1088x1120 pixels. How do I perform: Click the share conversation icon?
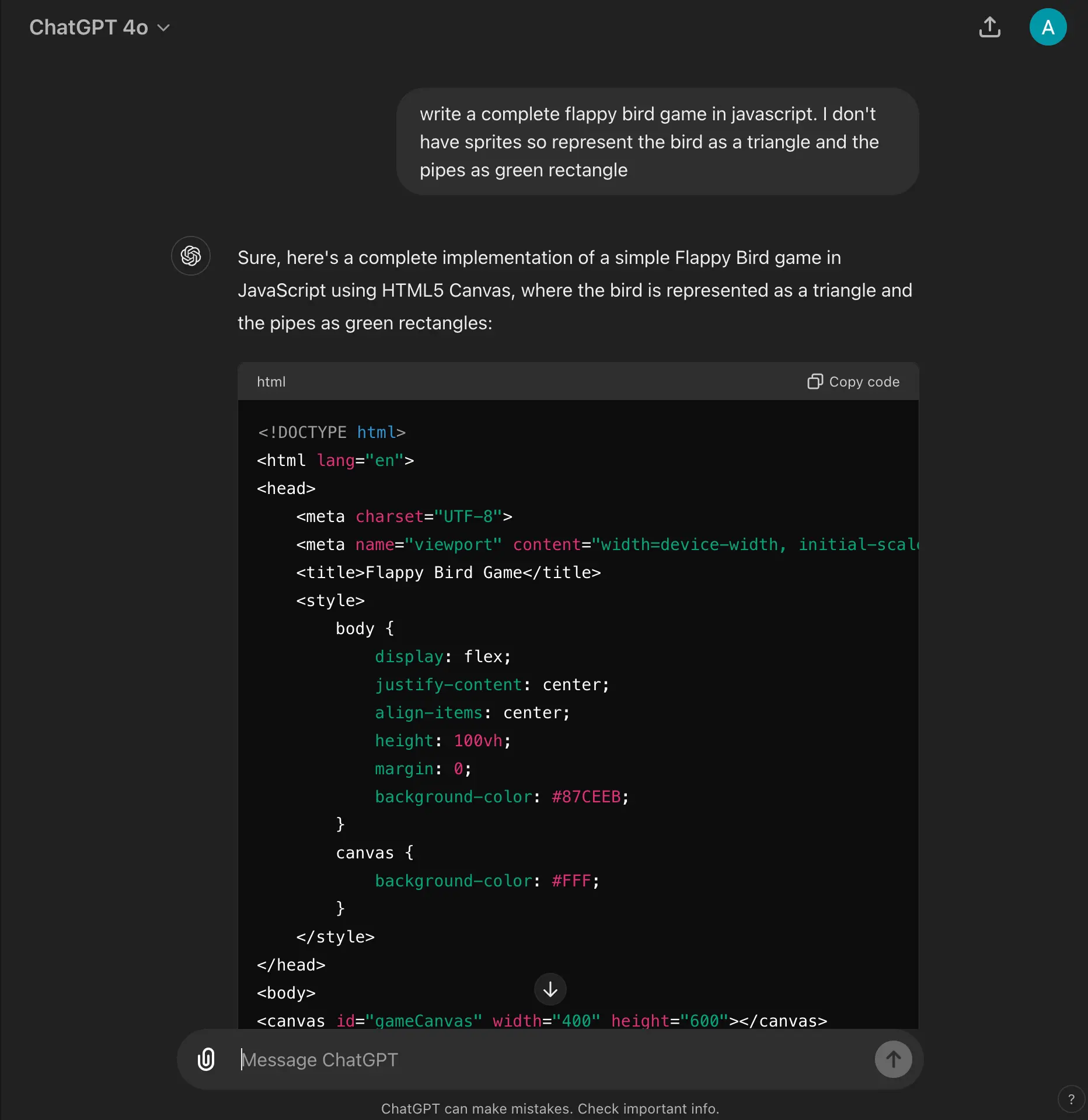click(989, 27)
